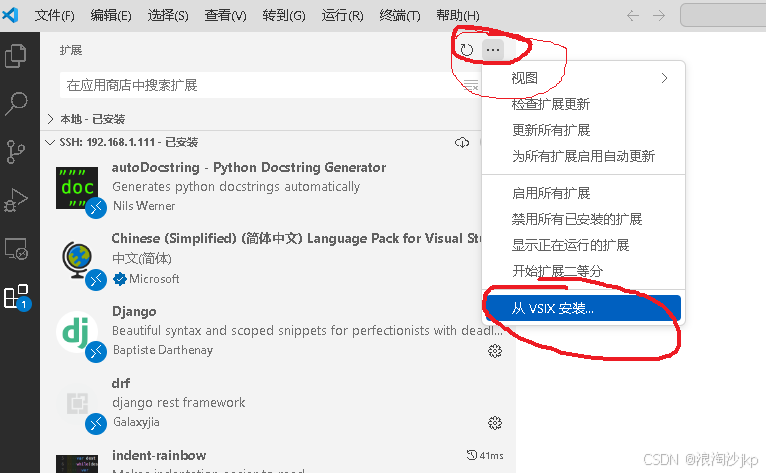Image resolution: width=766 pixels, height=473 pixels.
Task: Go forward with the right arrow
Action: click(x=659, y=16)
